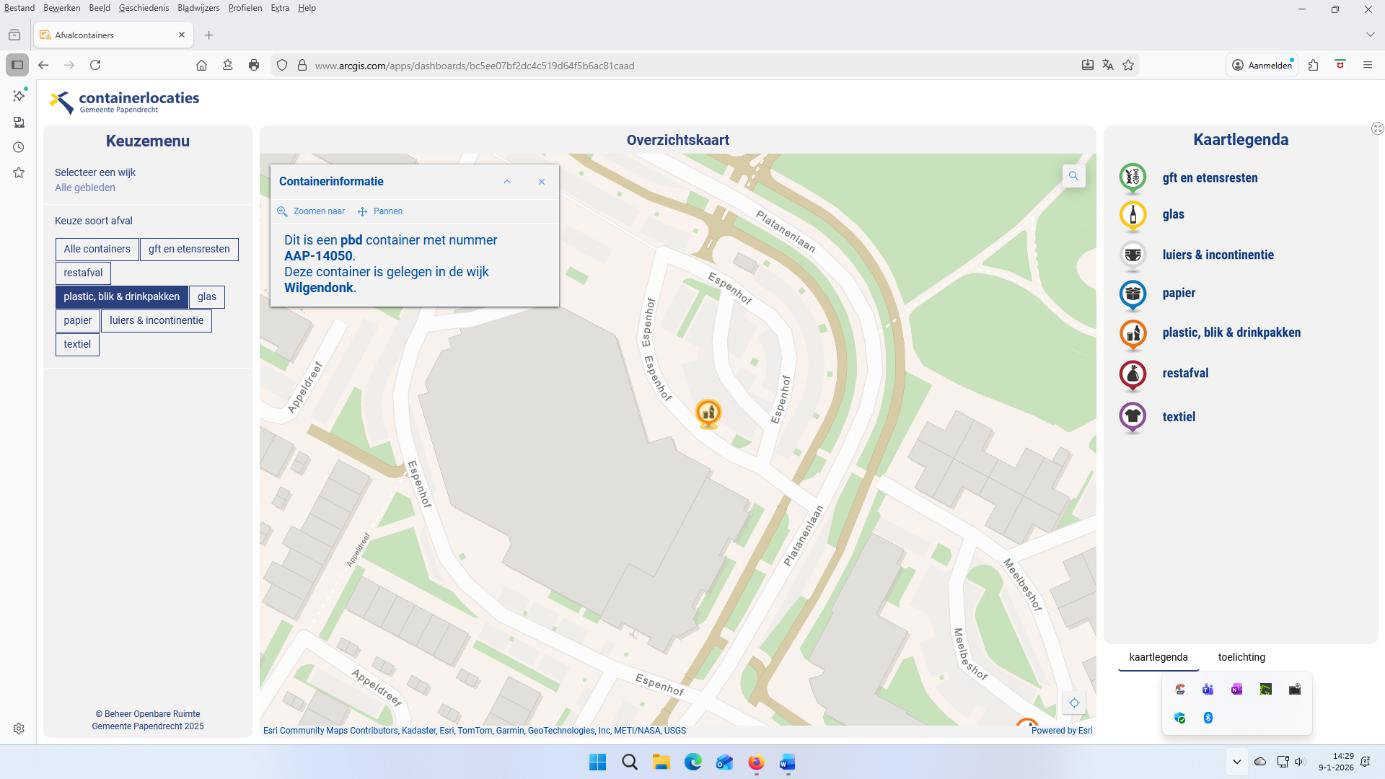Click 'Pannen' in the container popup
1385x779 pixels.
[x=380, y=212]
